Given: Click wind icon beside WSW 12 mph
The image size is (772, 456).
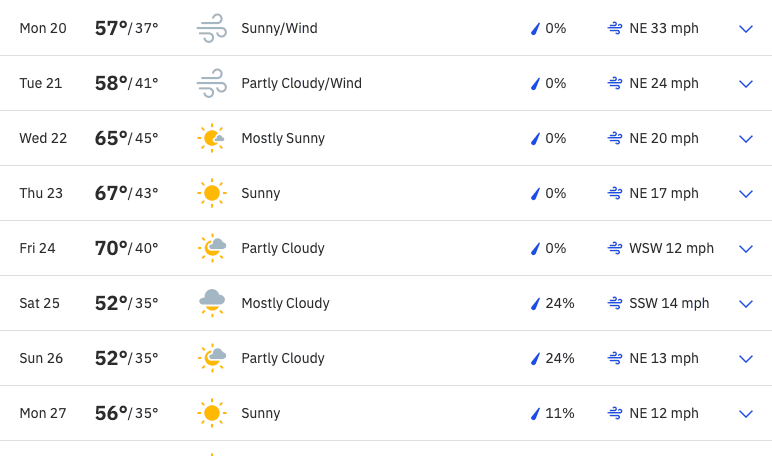Looking at the screenshot, I should coord(614,248).
